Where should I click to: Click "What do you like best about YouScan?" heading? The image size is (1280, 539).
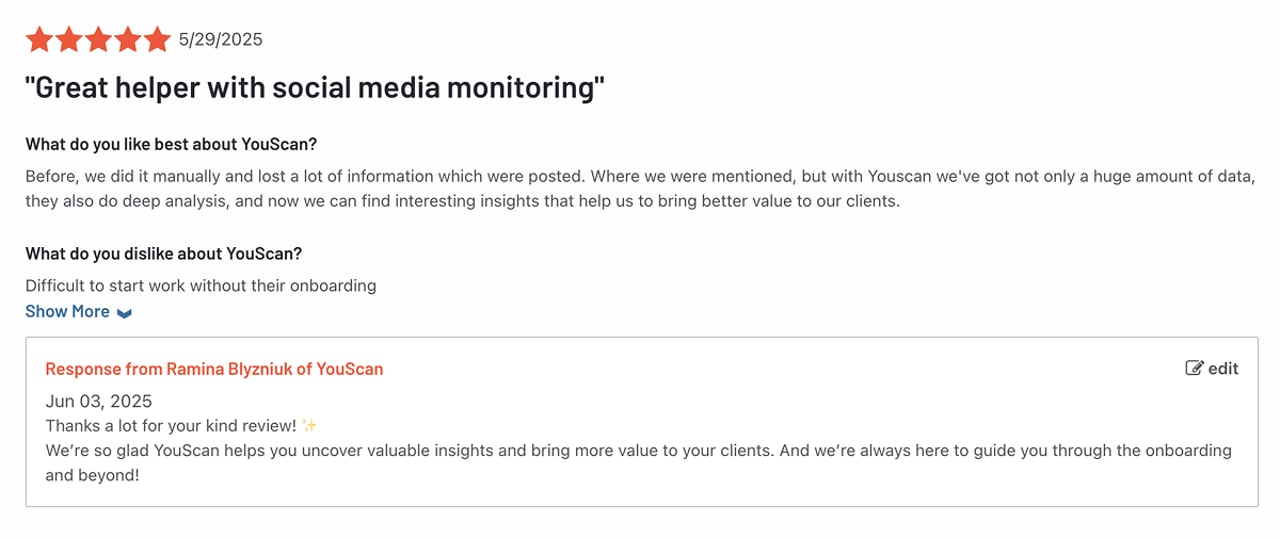(x=171, y=143)
